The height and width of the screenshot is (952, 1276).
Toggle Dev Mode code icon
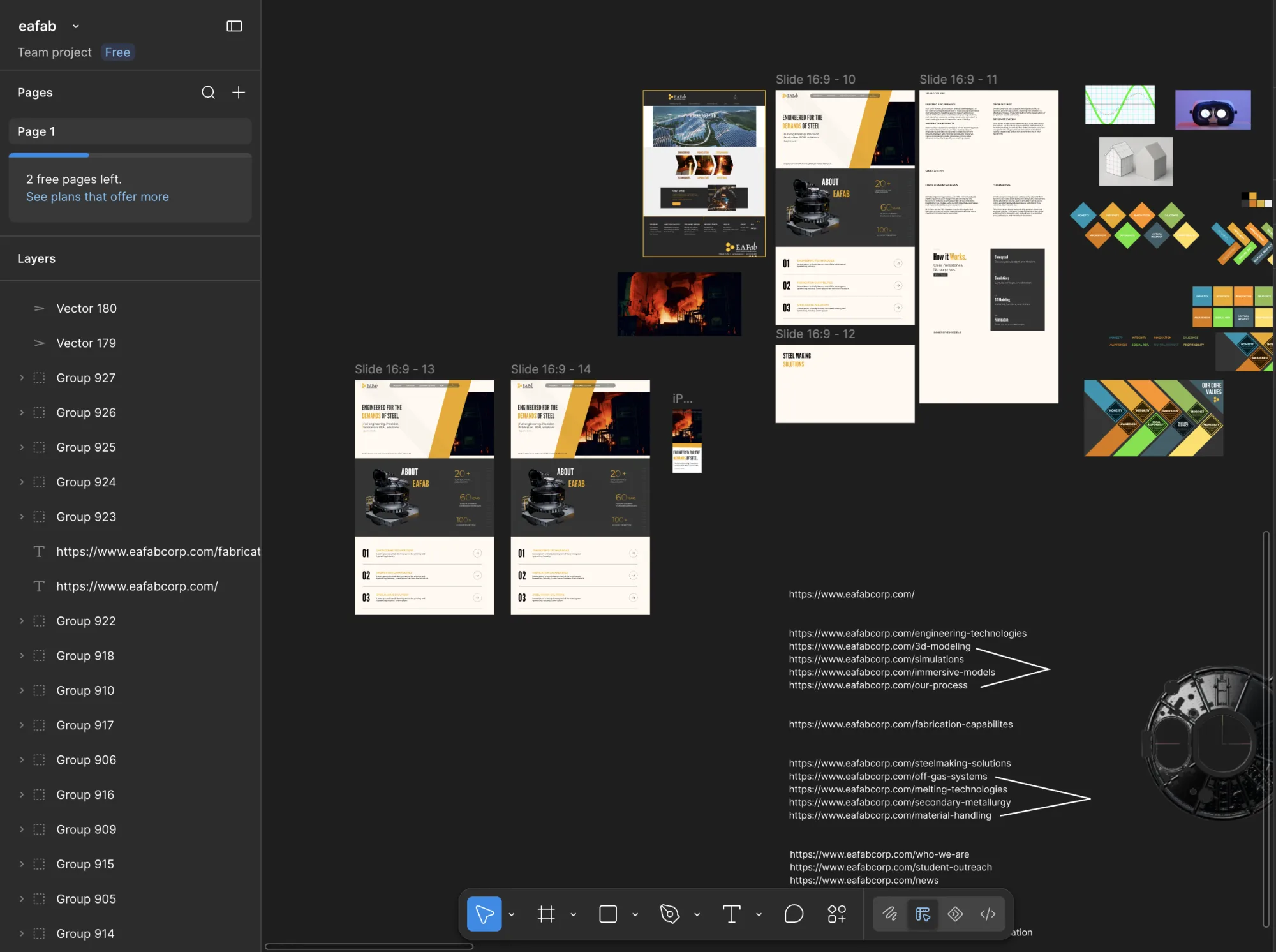(x=988, y=914)
